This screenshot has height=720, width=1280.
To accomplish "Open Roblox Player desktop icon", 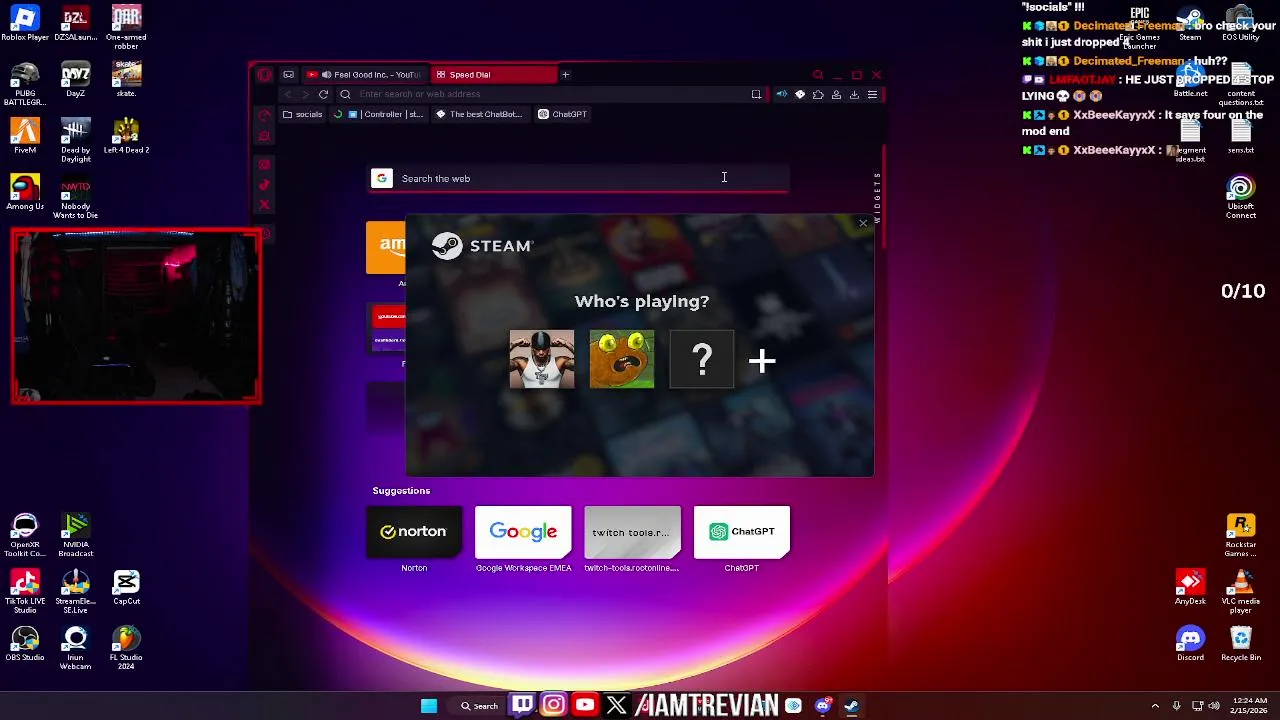I will point(25,24).
